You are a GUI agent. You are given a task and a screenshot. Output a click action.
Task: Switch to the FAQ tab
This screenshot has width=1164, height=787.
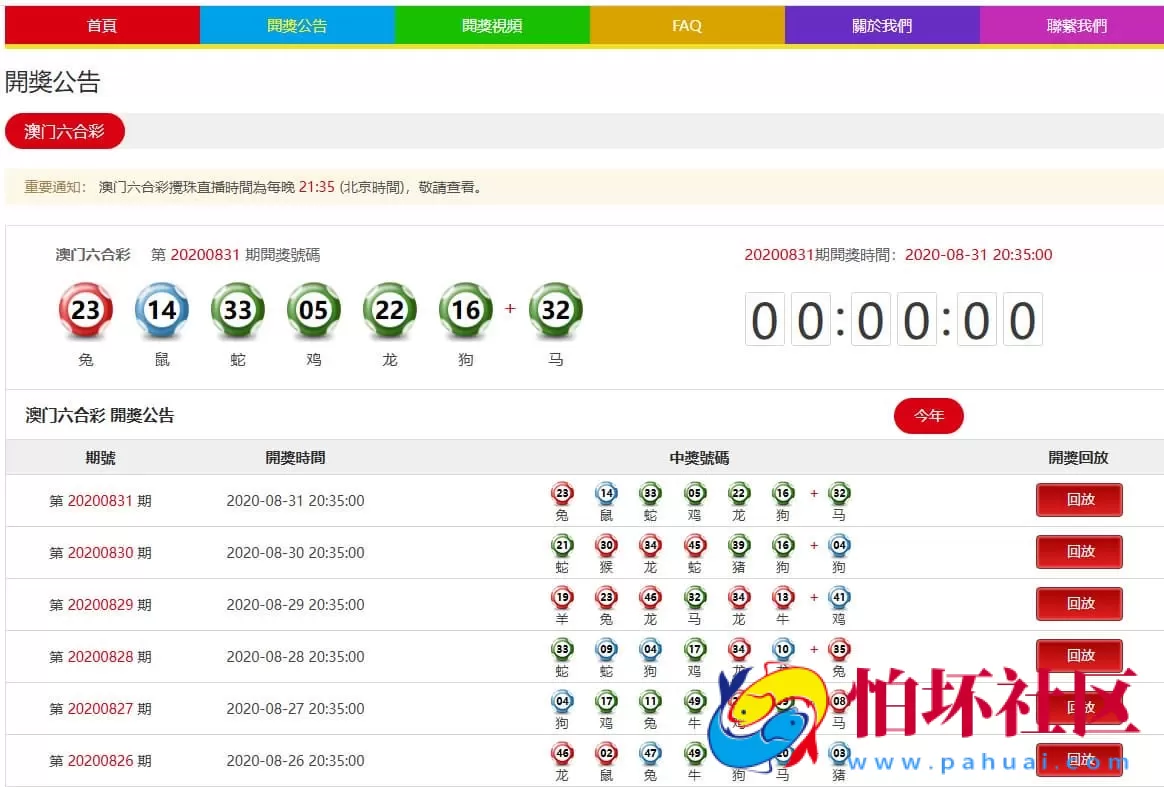(x=687, y=25)
